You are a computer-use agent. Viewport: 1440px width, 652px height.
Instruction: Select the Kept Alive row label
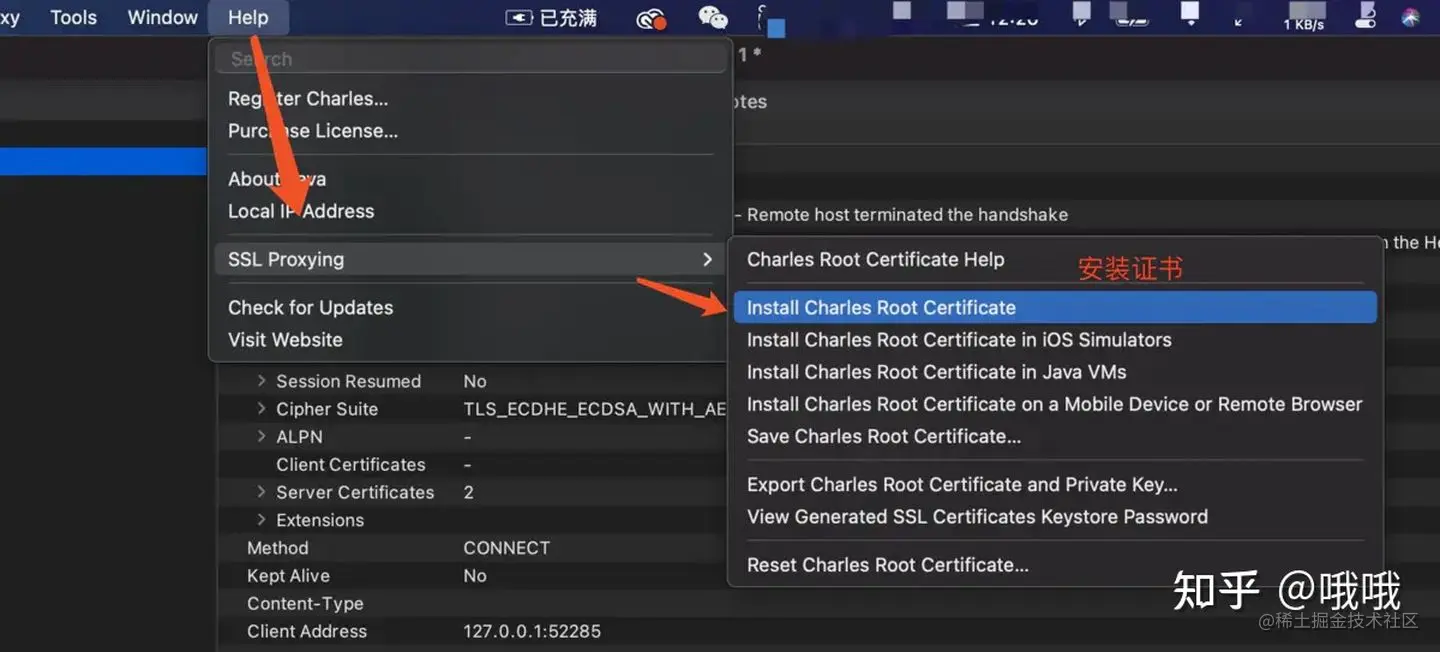pyautogui.click(x=288, y=576)
